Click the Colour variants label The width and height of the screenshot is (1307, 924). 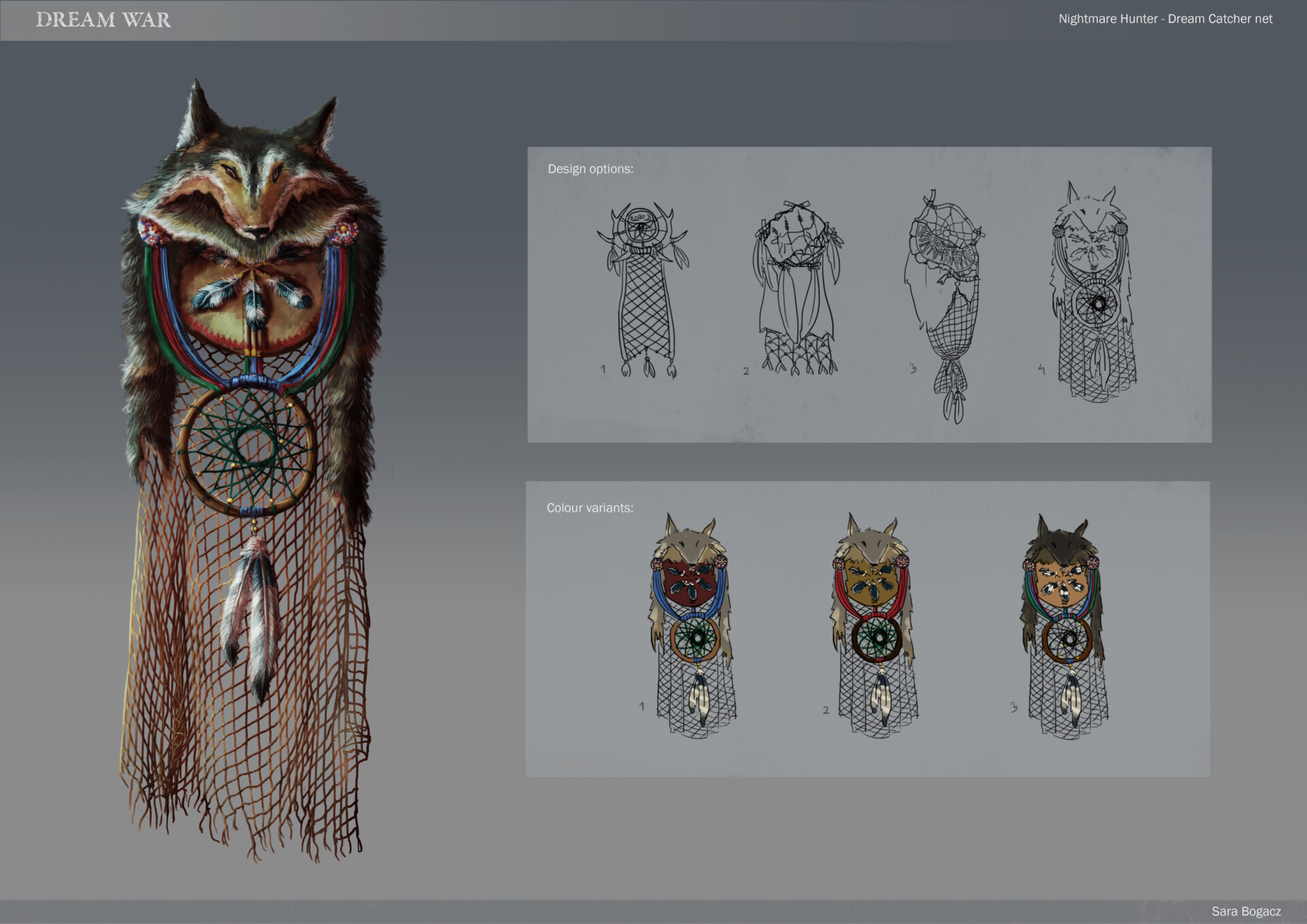pyautogui.click(x=591, y=506)
